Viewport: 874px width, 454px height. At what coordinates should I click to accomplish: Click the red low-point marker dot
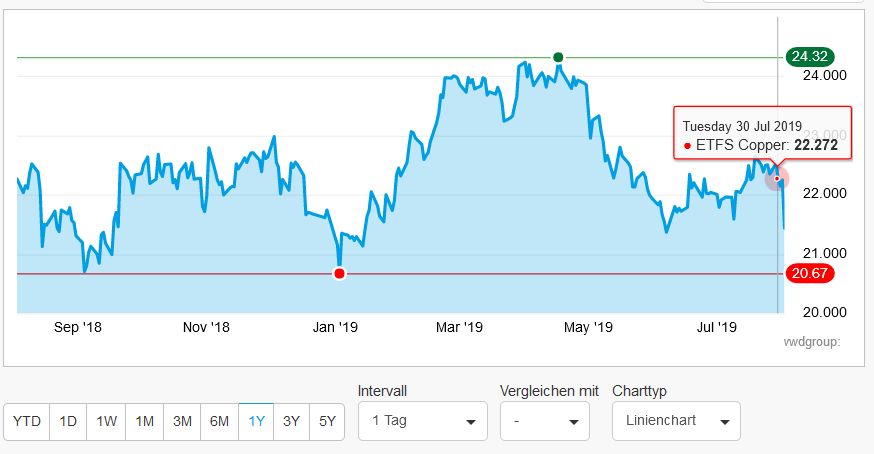[x=340, y=274]
